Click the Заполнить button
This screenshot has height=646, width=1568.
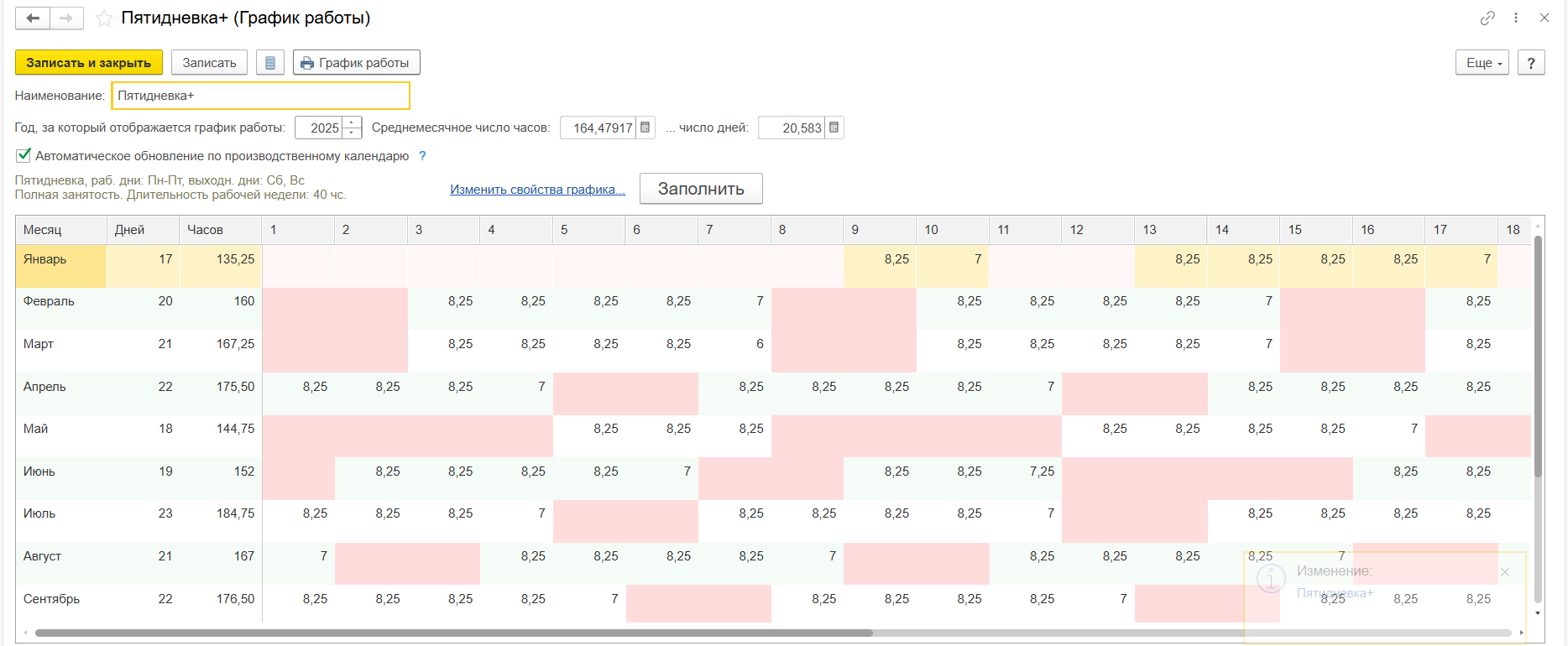coord(701,189)
